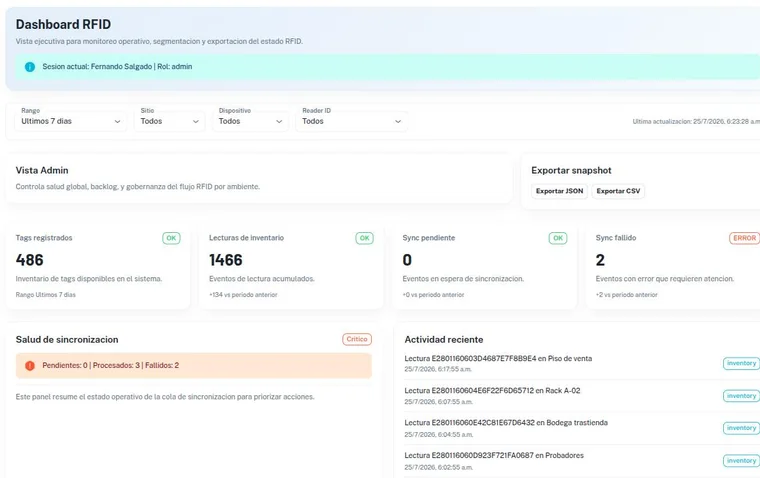Screen dimensions: 760x478
Task: Click the Exportar snapshot heading
Action: 571,171
